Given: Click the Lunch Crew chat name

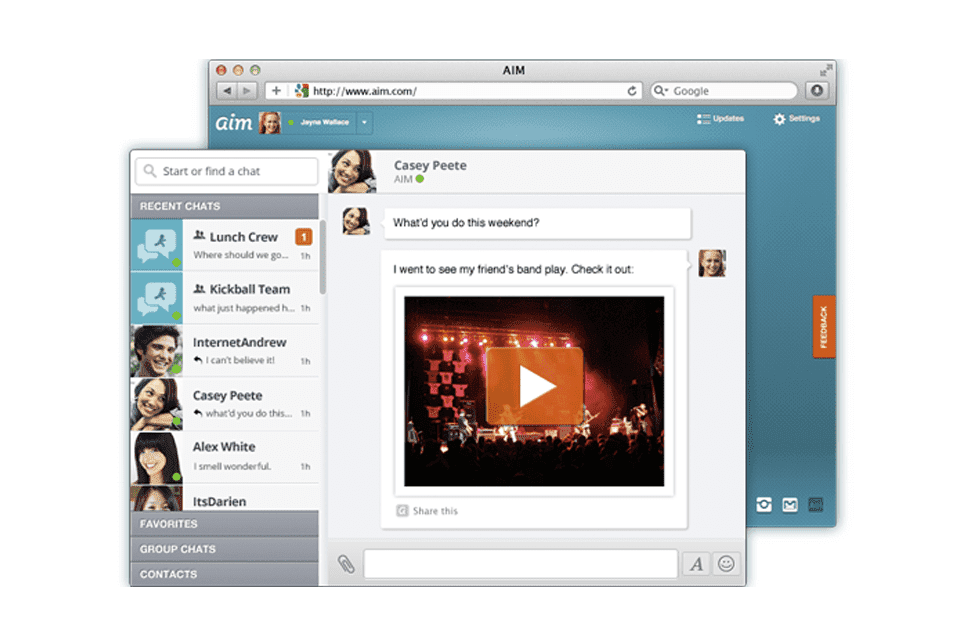Looking at the screenshot, I should (244, 237).
